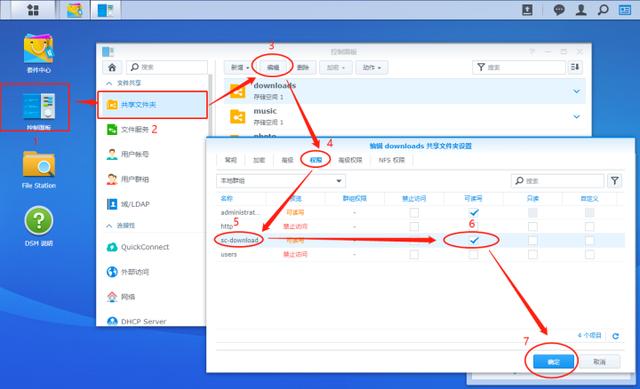Toggle no-access checkbox for administrators
This screenshot has width=640, height=389.
click(414, 213)
